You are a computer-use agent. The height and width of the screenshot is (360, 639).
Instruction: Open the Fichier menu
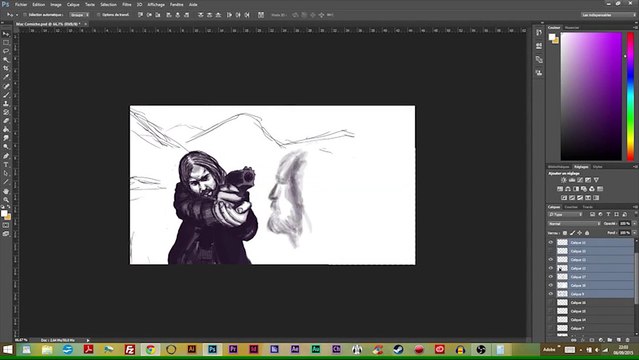[21, 4]
